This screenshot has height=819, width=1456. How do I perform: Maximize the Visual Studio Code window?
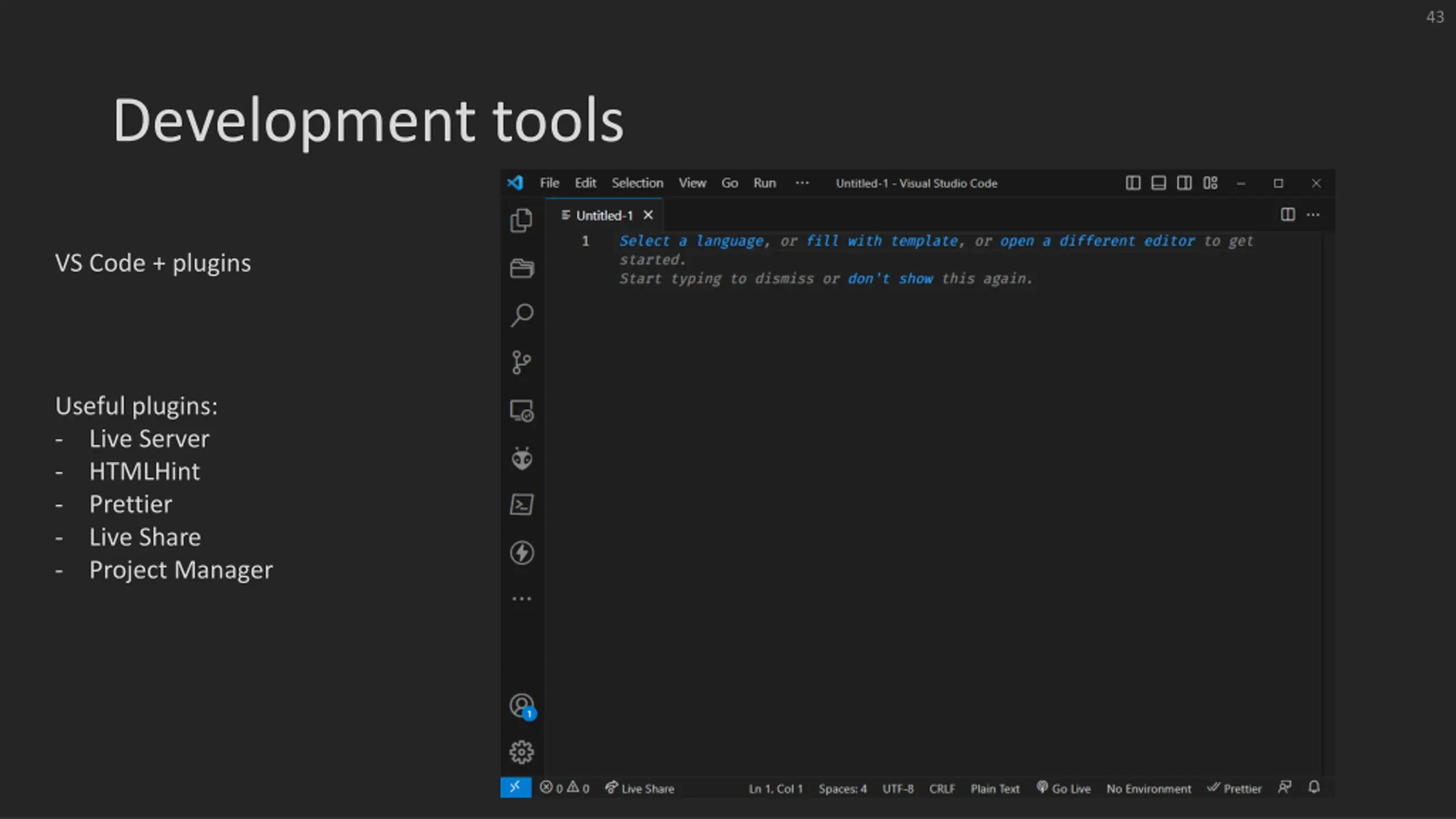[x=1279, y=183]
